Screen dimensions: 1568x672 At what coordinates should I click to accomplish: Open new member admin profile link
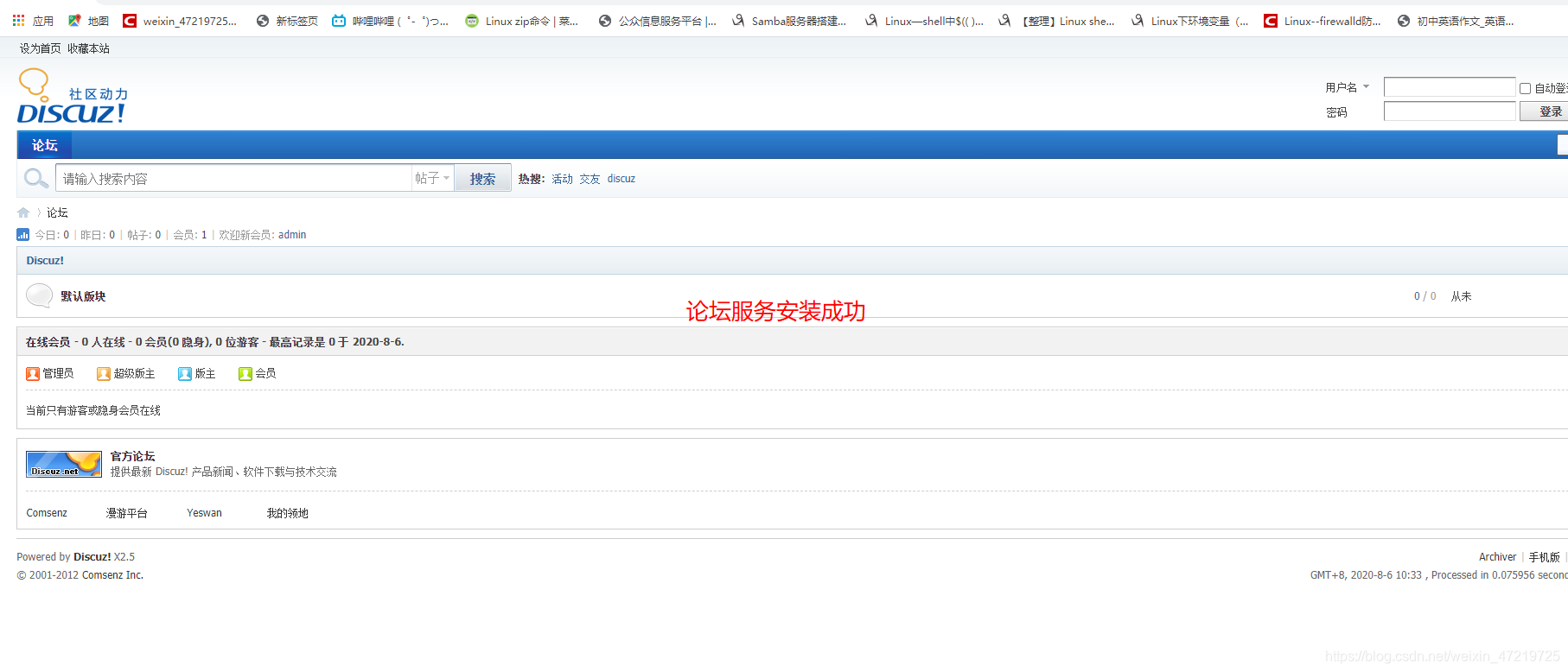pyautogui.click(x=292, y=235)
